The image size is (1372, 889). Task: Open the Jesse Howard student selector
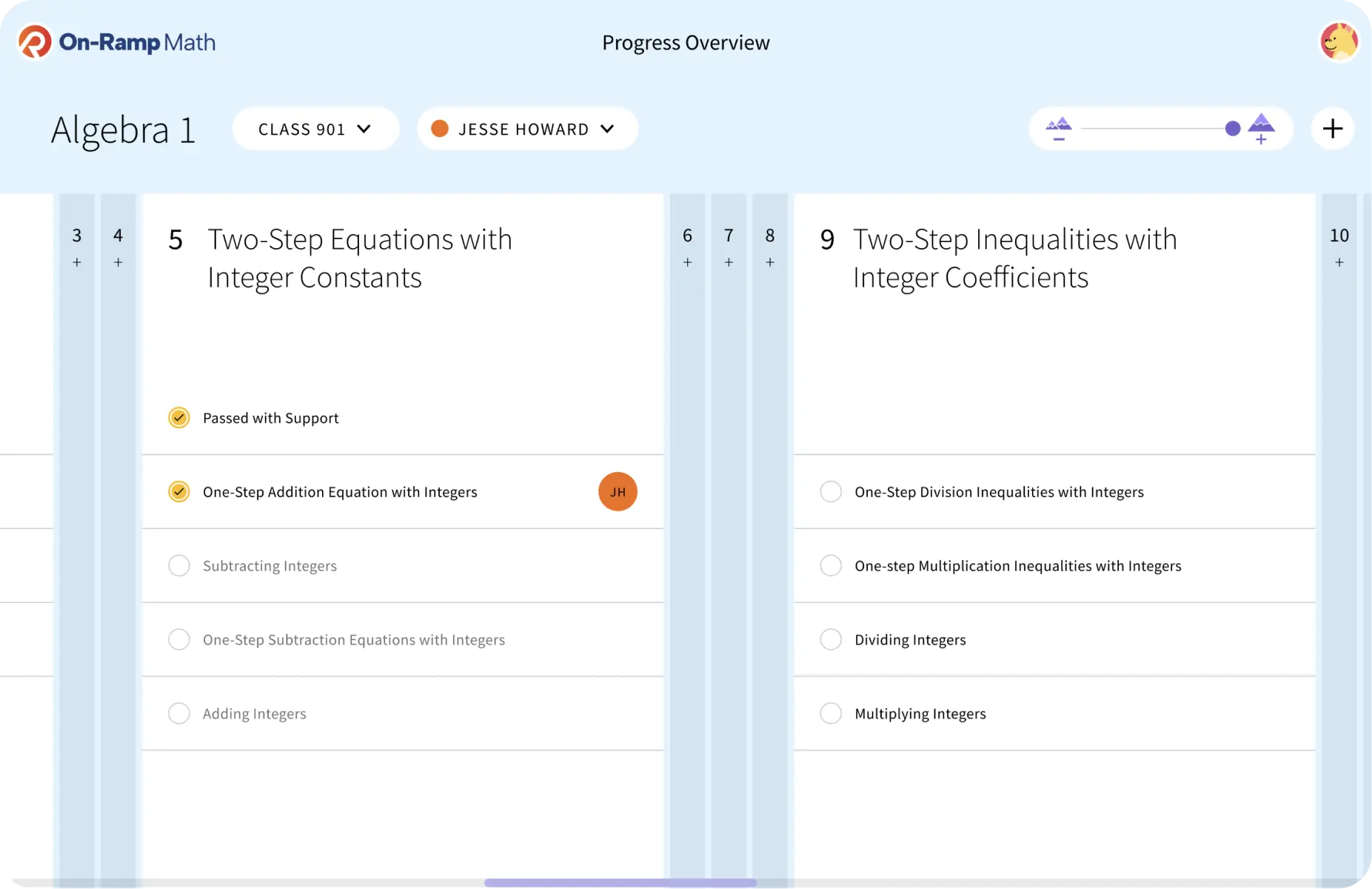526,128
